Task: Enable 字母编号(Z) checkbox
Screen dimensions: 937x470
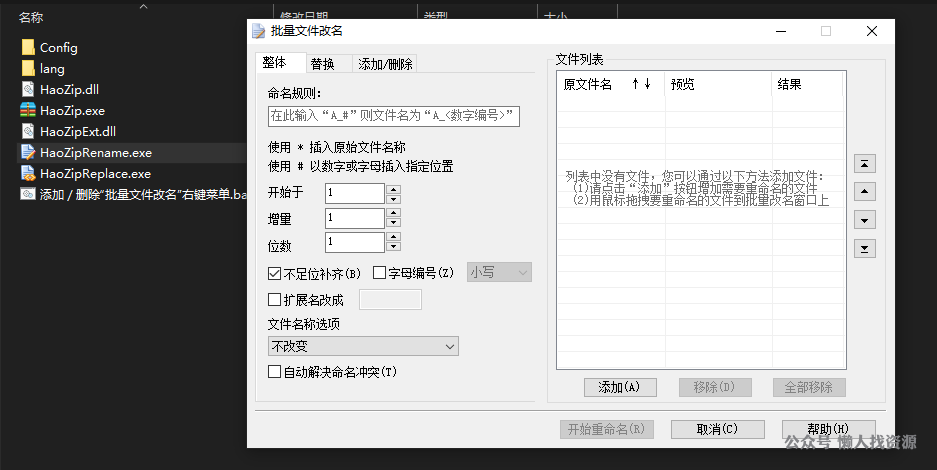Action: point(379,273)
